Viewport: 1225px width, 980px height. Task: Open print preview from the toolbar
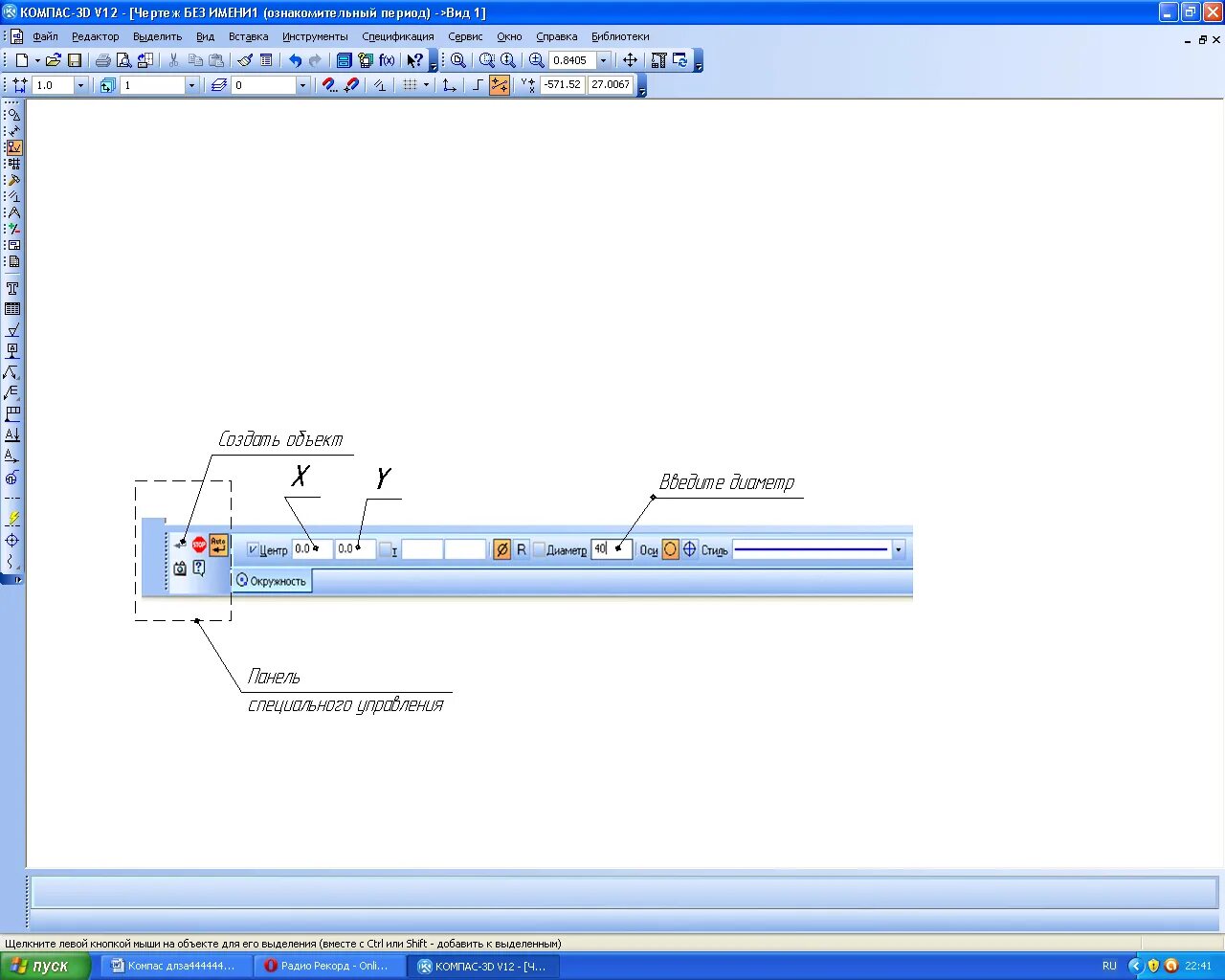point(123,60)
